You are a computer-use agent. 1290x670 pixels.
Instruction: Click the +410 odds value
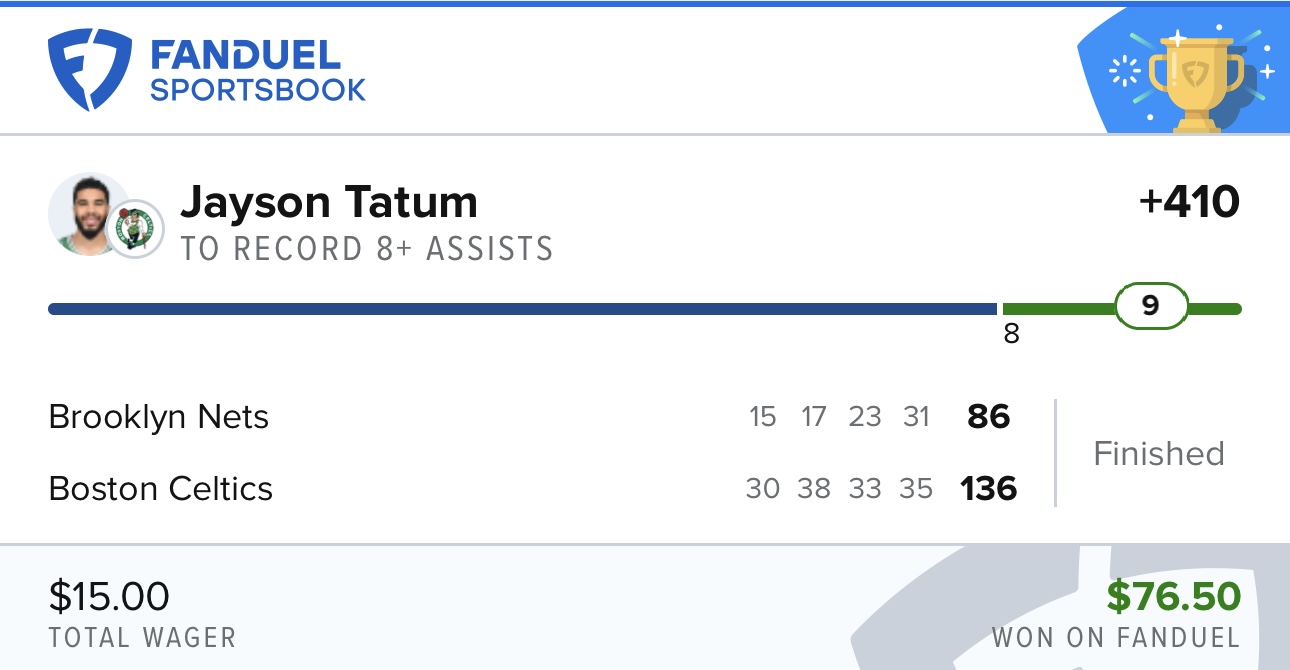point(1189,202)
